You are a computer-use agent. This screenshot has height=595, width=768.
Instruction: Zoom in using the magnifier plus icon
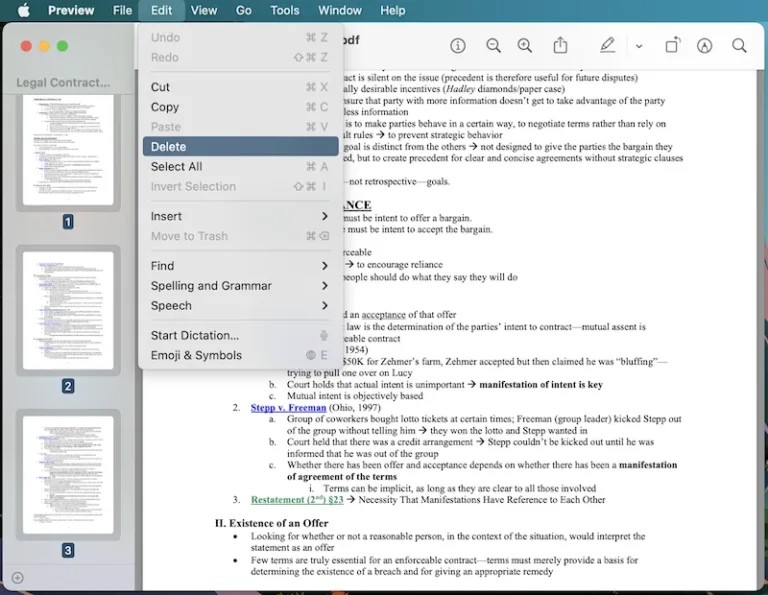(x=525, y=46)
